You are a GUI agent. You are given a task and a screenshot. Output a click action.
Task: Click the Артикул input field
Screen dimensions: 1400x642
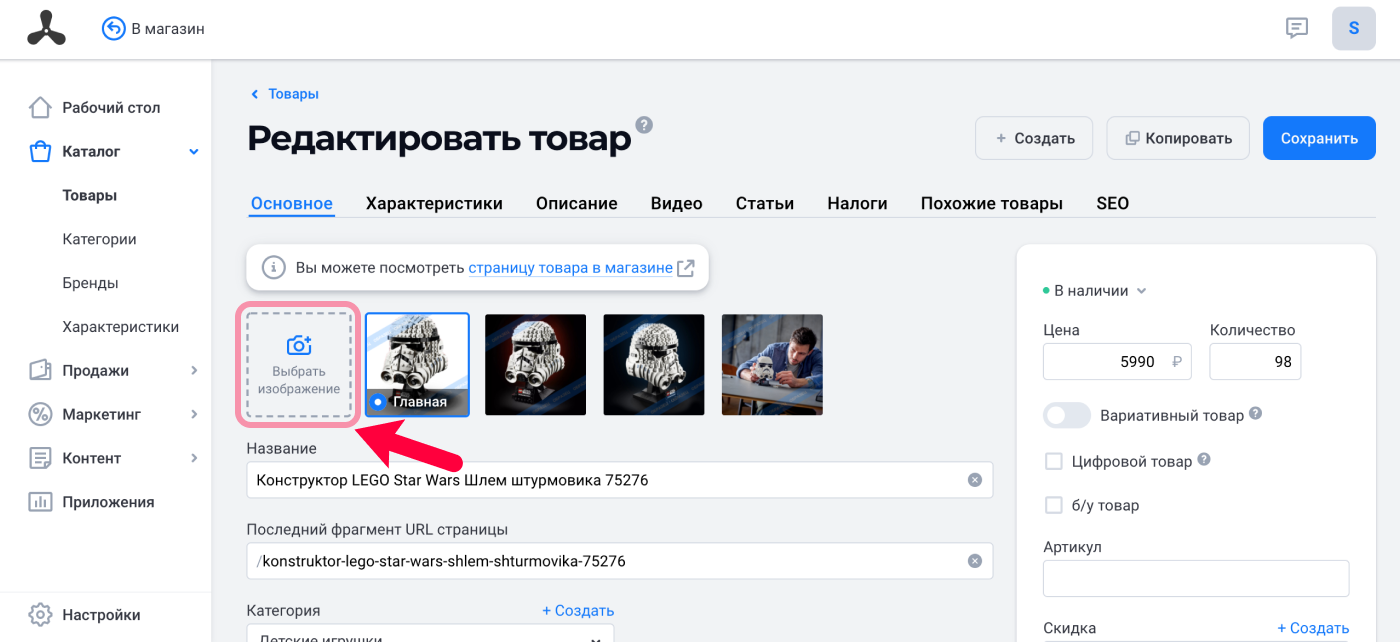point(1196,579)
